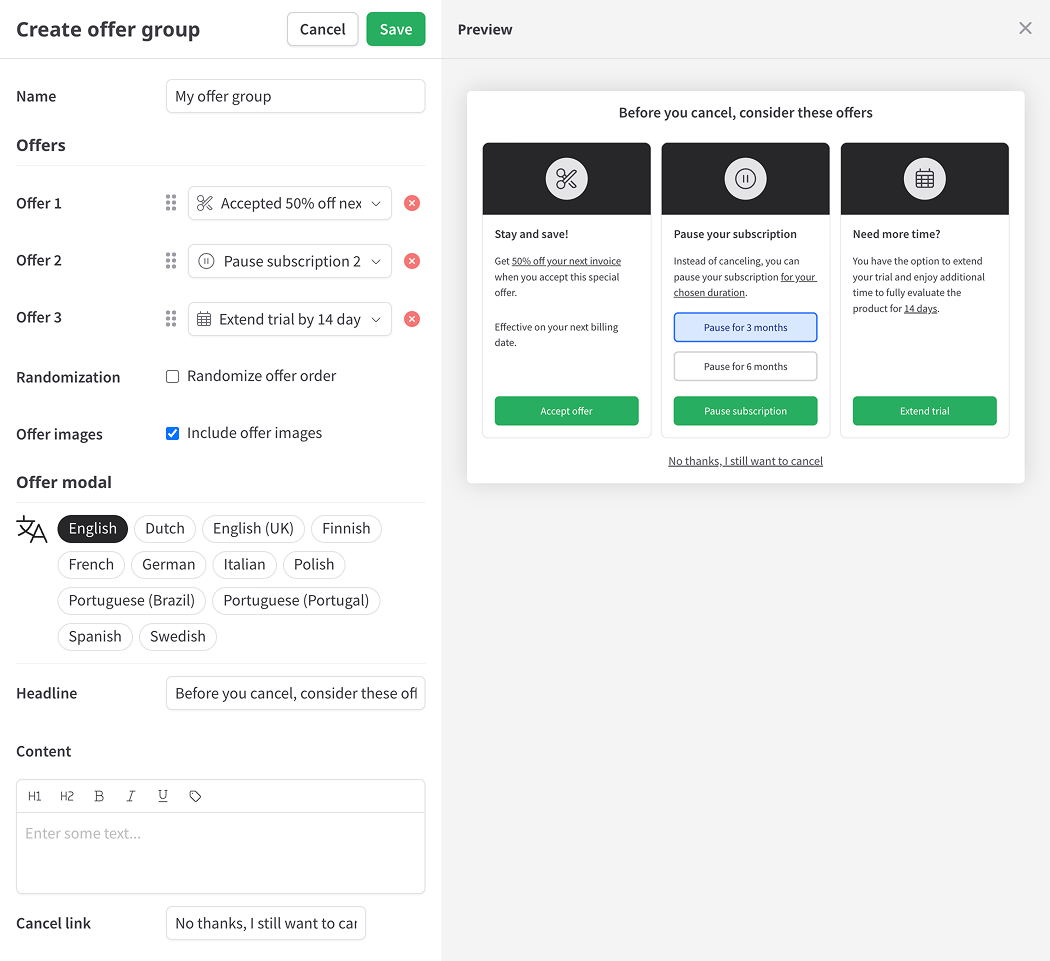This screenshot has height=961, width=1050.
Task: Apply H1 heading in the Content editor
Action: [x=34, y=796]
